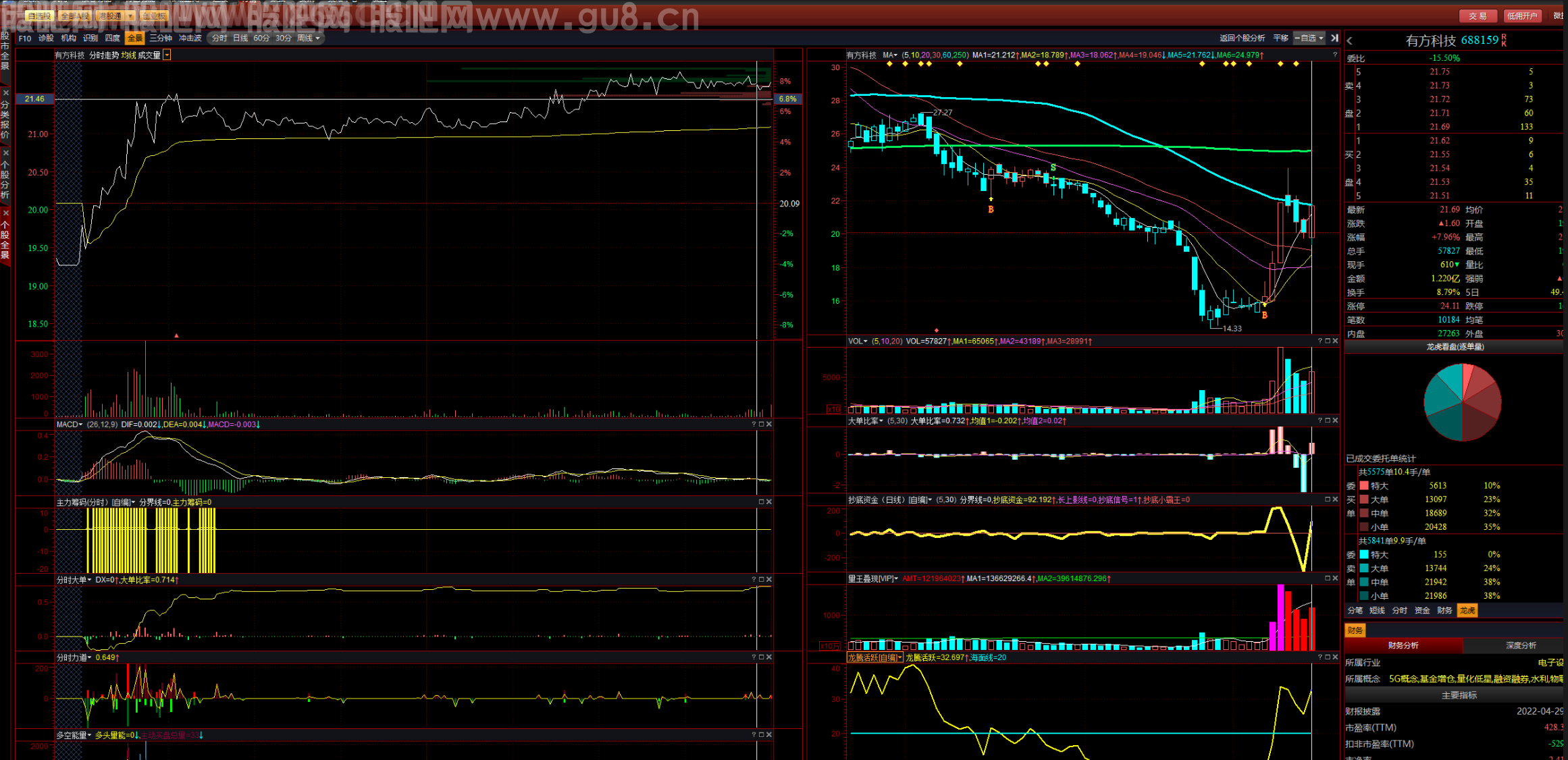
Task: Switch to the 创业板 list tab
Action: [x=154, y=16]
